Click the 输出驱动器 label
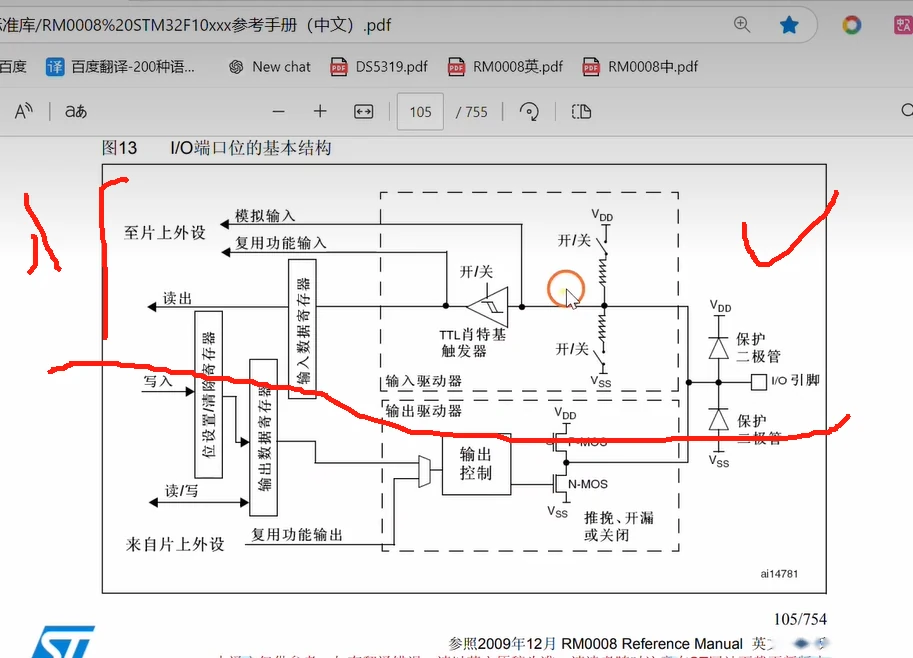Viewport: 913px width, 658px height. [x=423, y=411]
